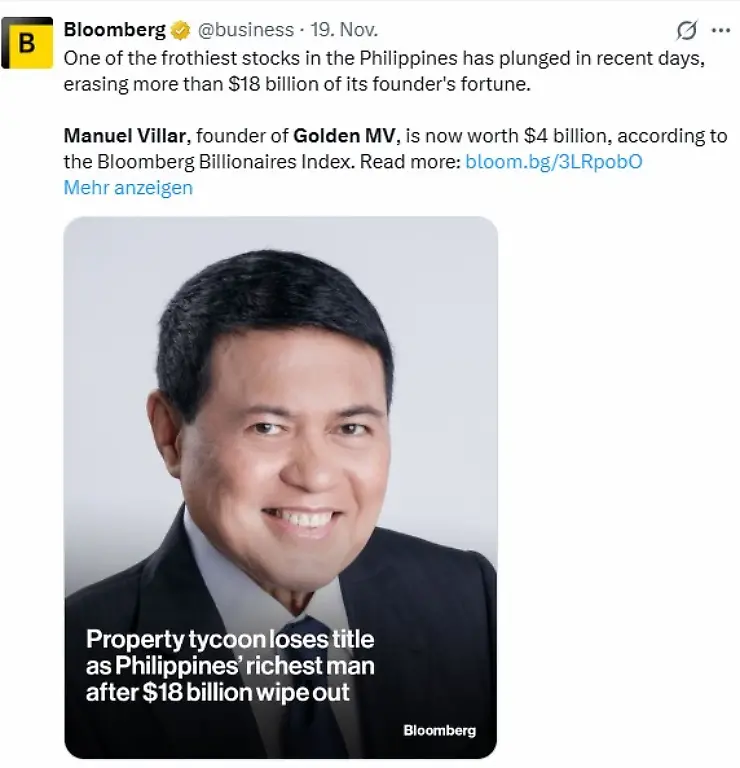
Task: Click the Bloomberg watermark on the image
Action: [439, 730]
